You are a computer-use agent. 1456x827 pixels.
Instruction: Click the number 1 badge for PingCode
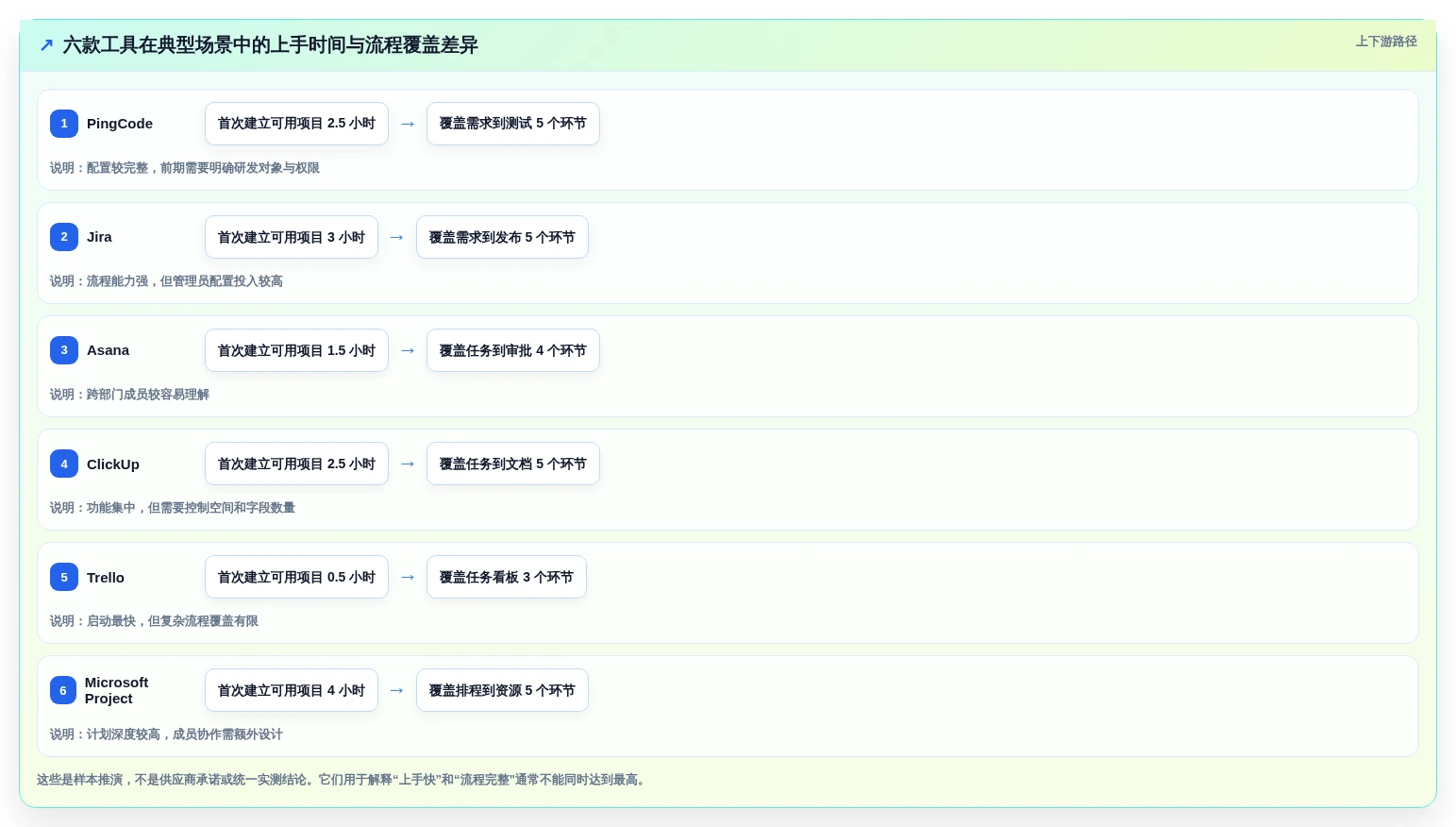[x=64, y=124]
